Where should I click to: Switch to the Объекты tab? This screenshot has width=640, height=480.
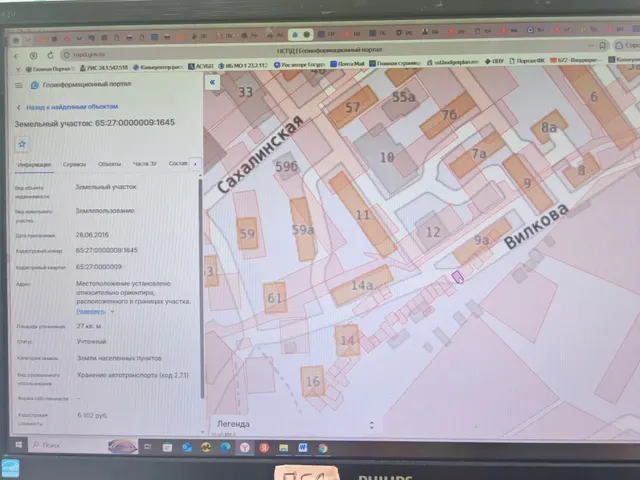pyautogui.click(x=109, y=164)
